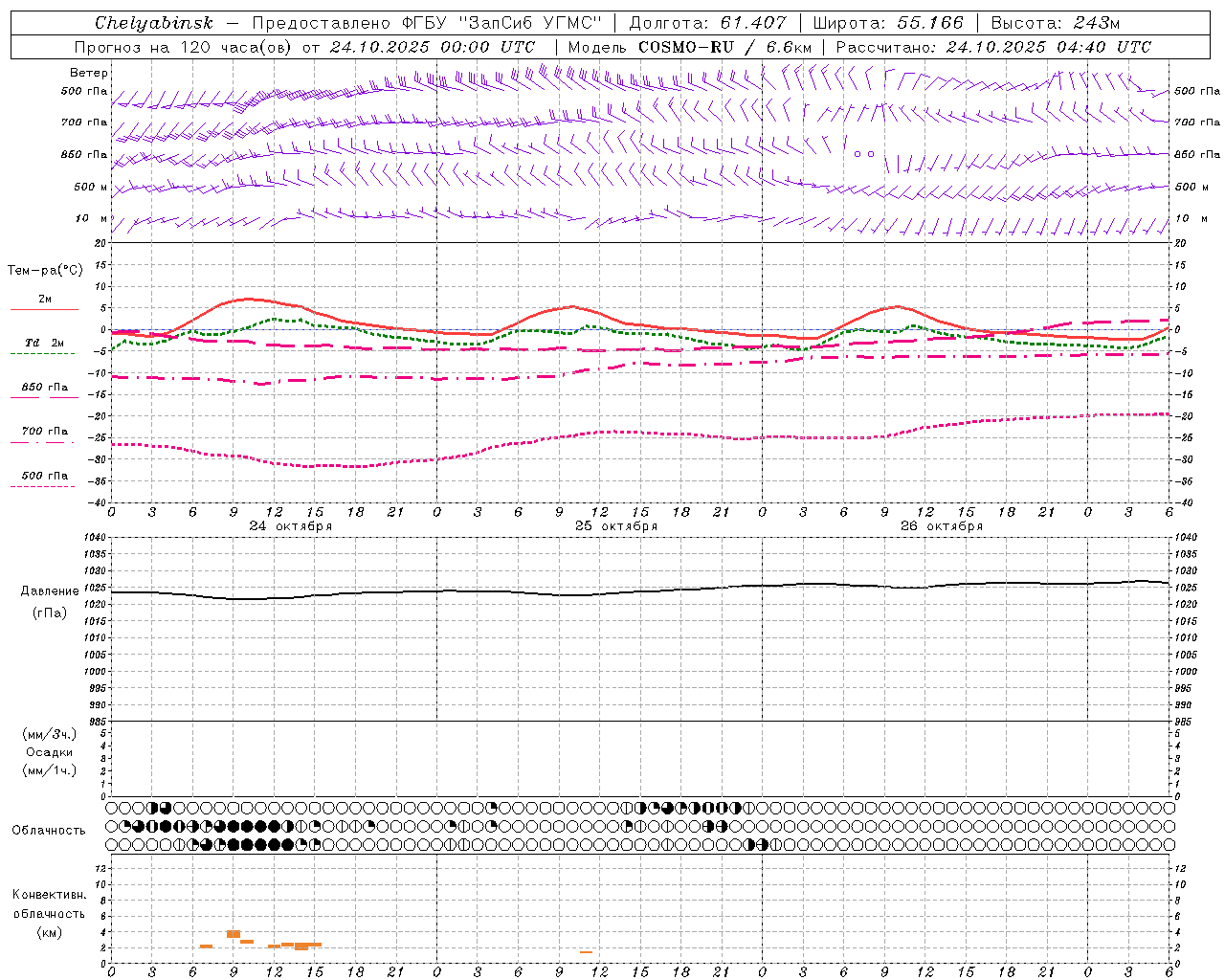Click 'Предоставлено ФГБУ "ЗапСиб УГМС"' provider text
The height and width of the screenshot is (980, 1225).
pos(426,23)
